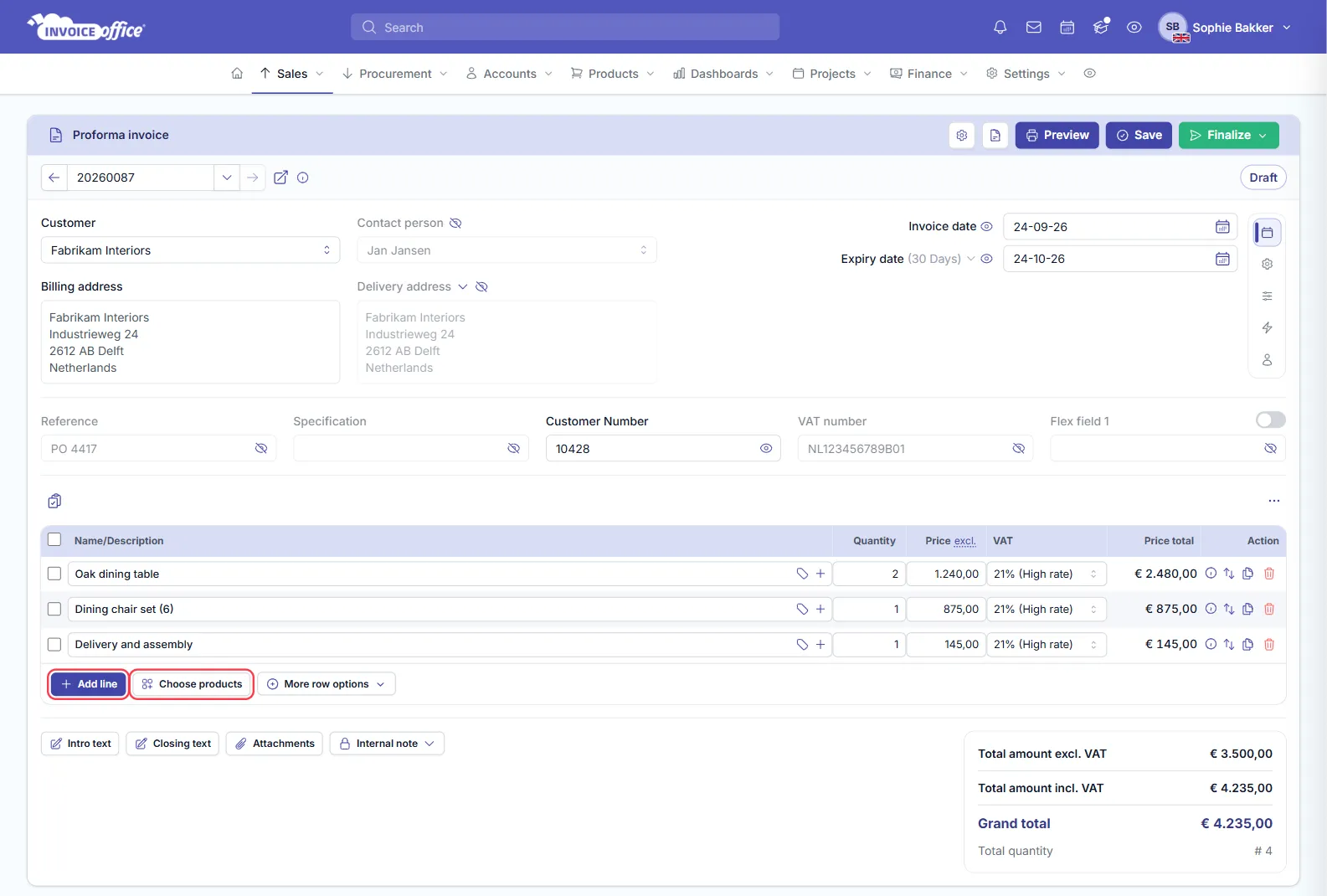Open invoice in external link icon
This screenshot has width=1327, height=896.
[281, 178]
